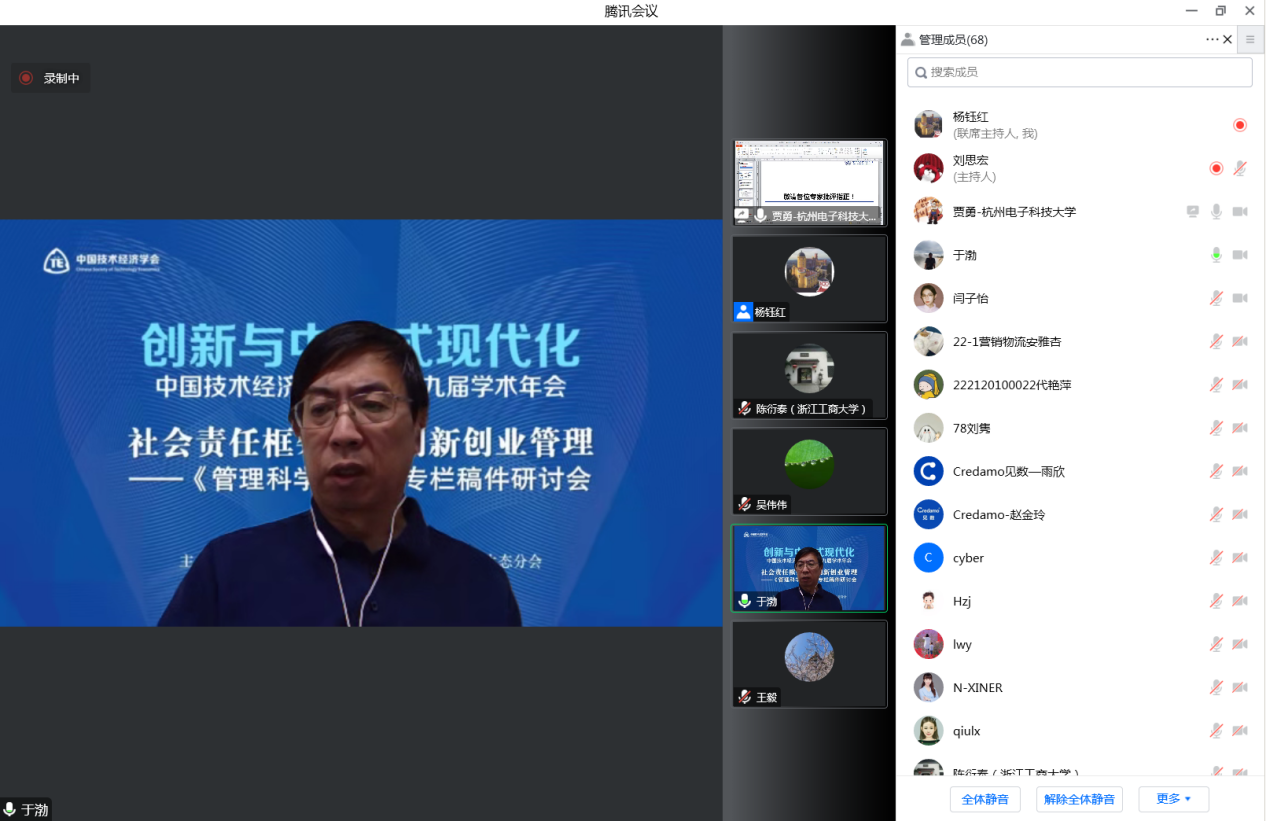Click the camera icon for 闫子怡
The height and width of the screenshot is (821, 1266).
pyautogui.click(x=1240, y=298)
